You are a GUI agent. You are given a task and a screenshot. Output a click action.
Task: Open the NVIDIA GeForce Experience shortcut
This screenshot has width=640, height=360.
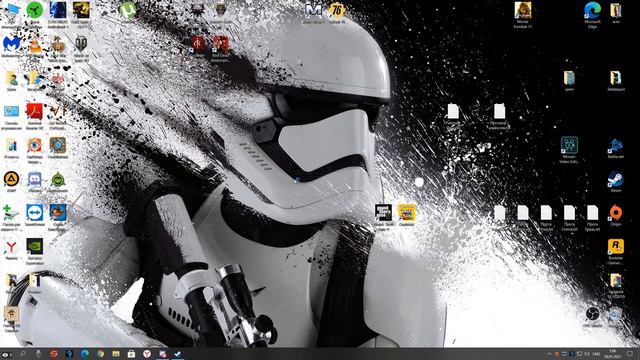35,247
